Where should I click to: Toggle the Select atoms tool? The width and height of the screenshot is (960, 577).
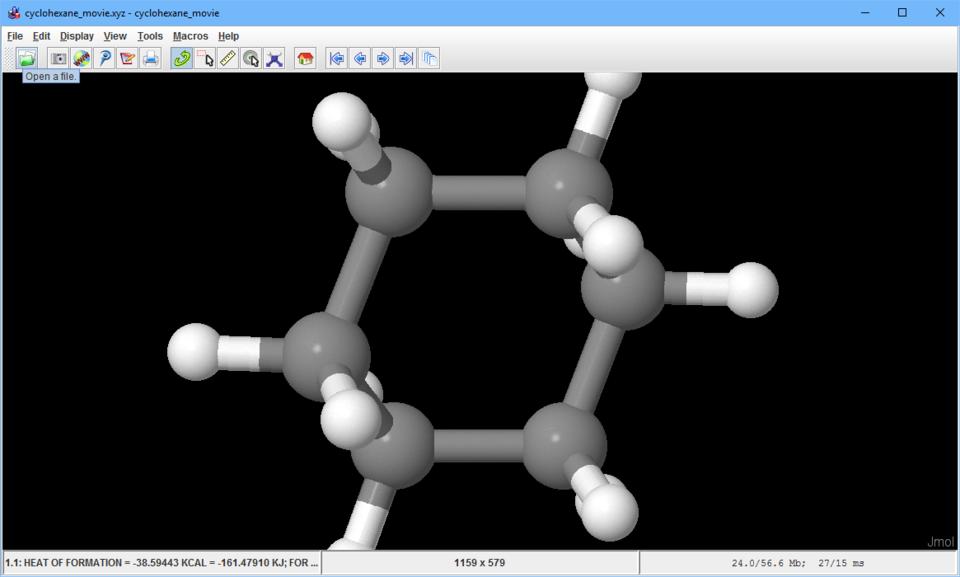tap(205, 59)
